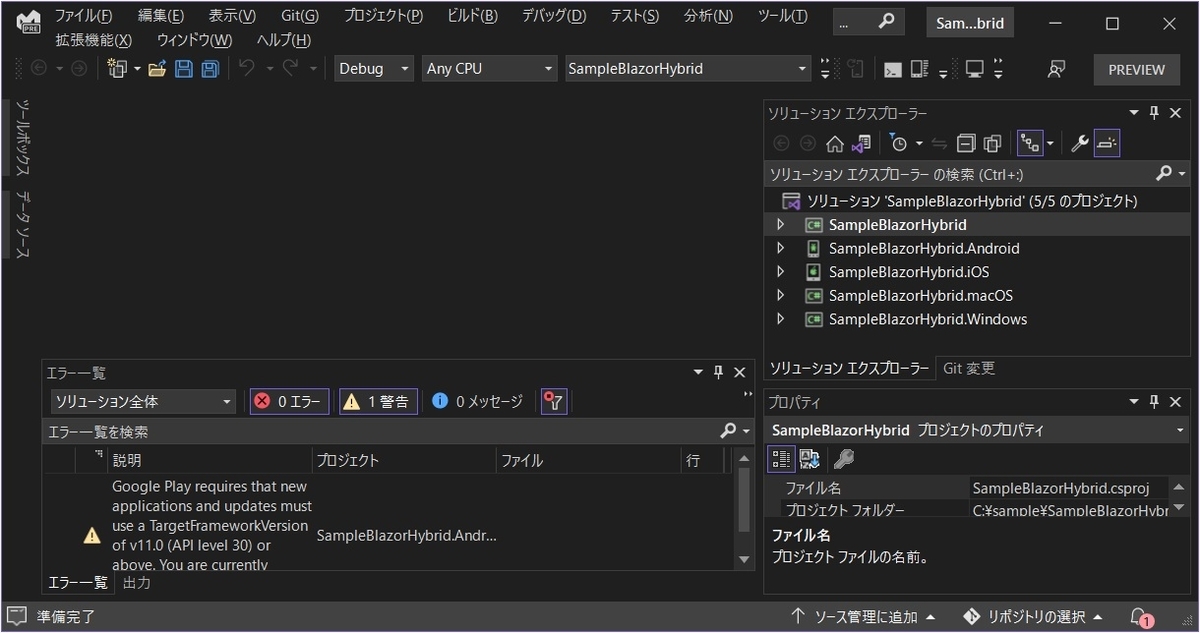Image resolution: width=1200 pixels, height=633 pixels.
Task: Click Error List search magnifier icon
Action: point(728,431)
